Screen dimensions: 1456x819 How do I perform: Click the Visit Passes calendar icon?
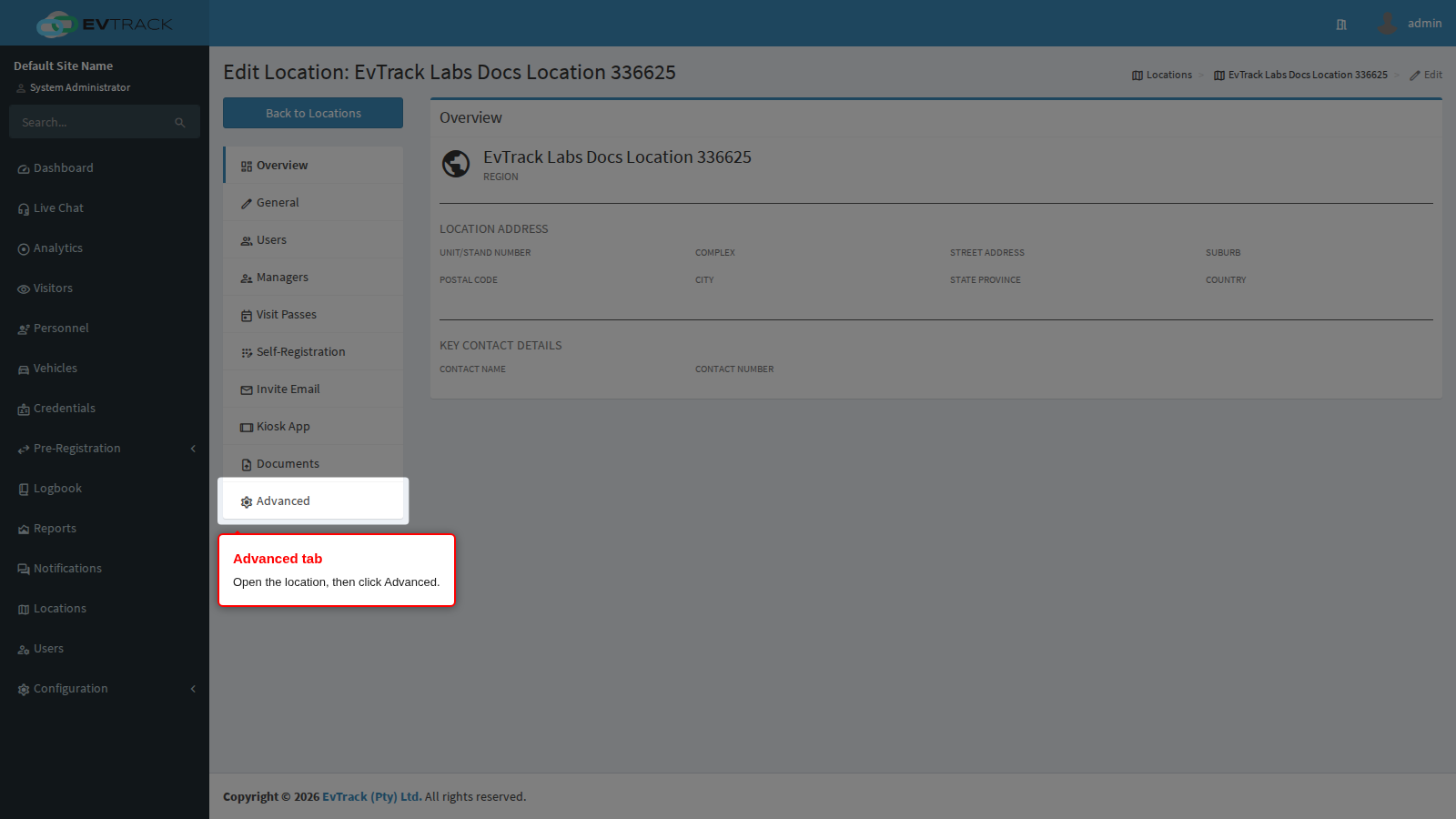247,316
